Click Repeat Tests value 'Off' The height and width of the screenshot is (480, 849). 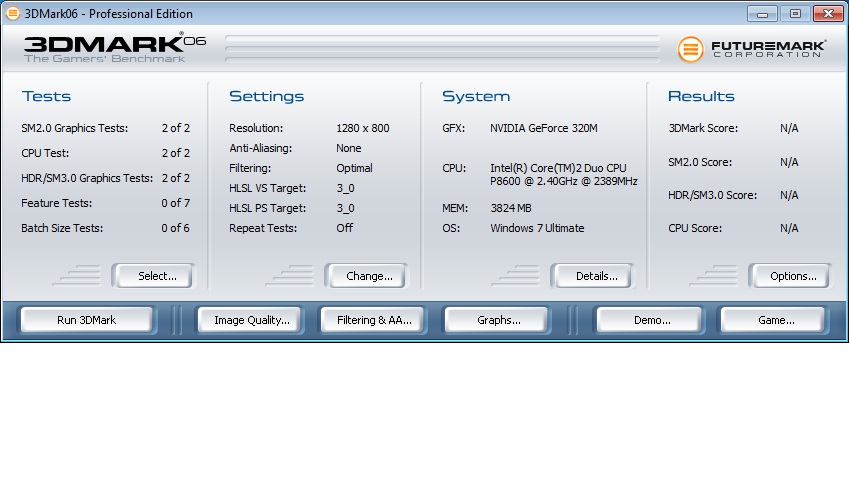coord(344,228)
